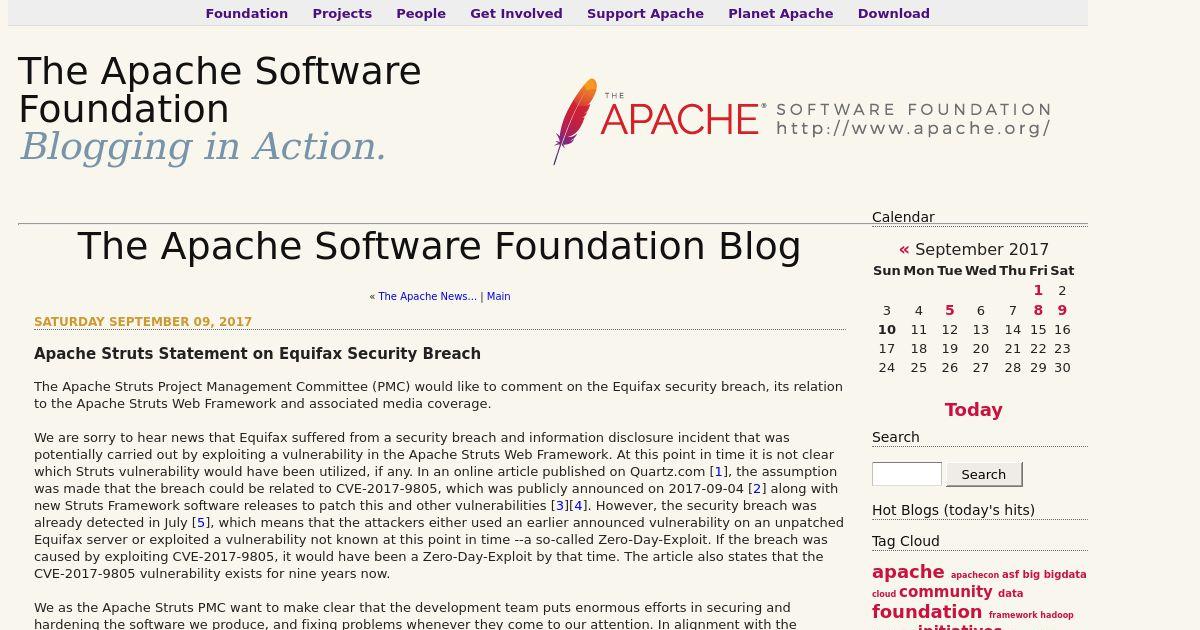This screenshot has width=1200, height=630.
Task: Open the cloud tag
Action: click(x=884, y=594)
